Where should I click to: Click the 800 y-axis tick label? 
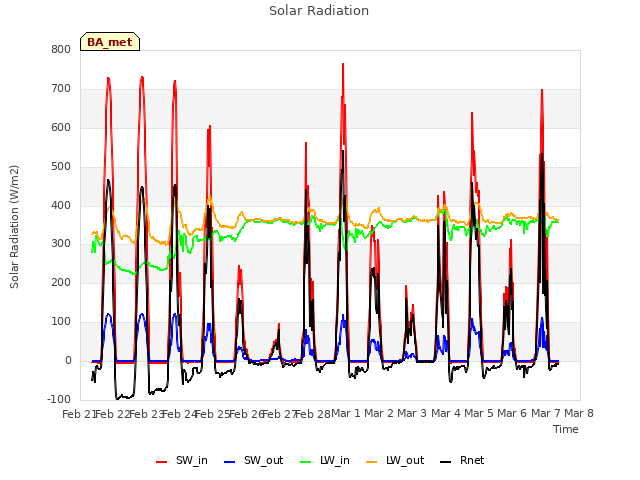coord(61,49)
